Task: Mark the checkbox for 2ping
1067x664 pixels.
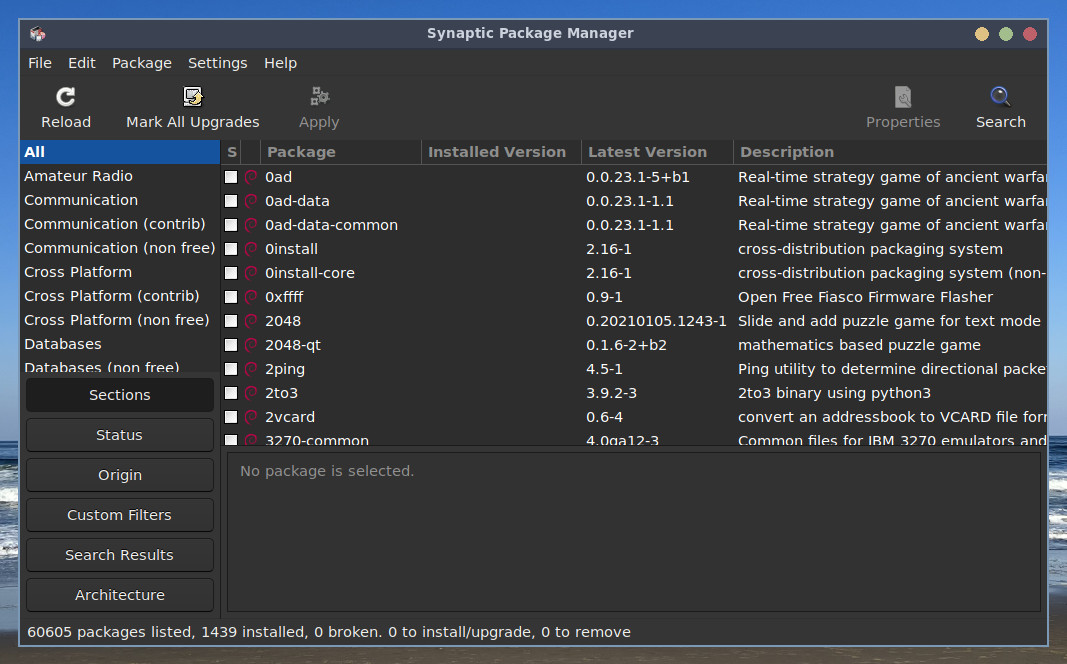Action: coord(231,369)
